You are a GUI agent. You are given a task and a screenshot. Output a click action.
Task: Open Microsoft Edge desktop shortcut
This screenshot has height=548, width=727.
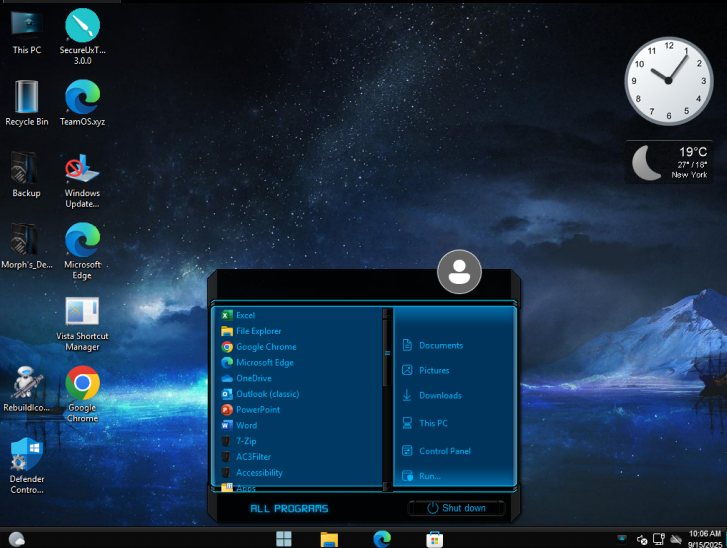click(83, 252)
